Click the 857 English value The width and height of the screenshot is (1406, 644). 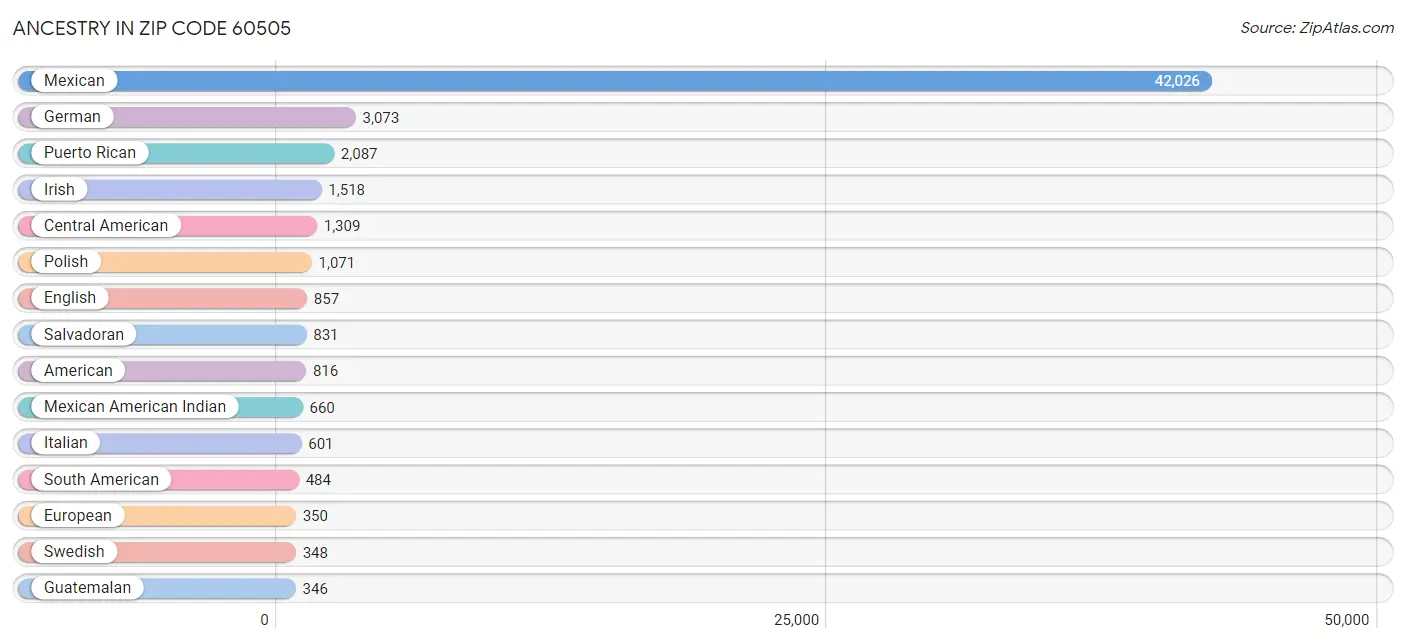pos(326,299)
